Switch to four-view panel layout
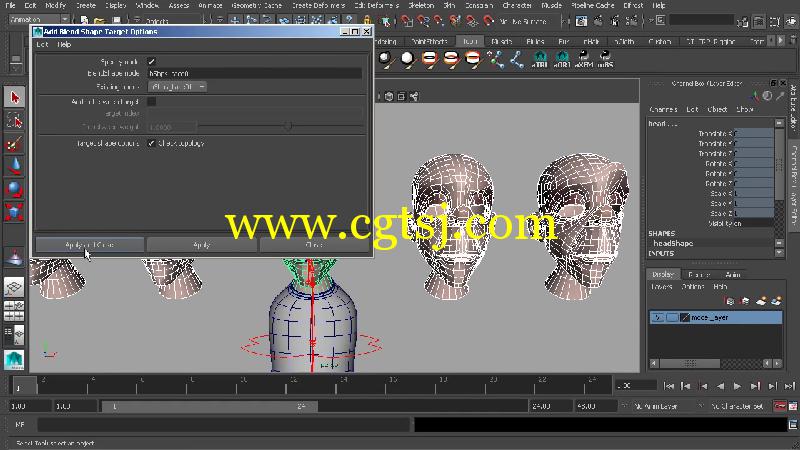This screenshot has width=800, height=450. click(14, 311)
